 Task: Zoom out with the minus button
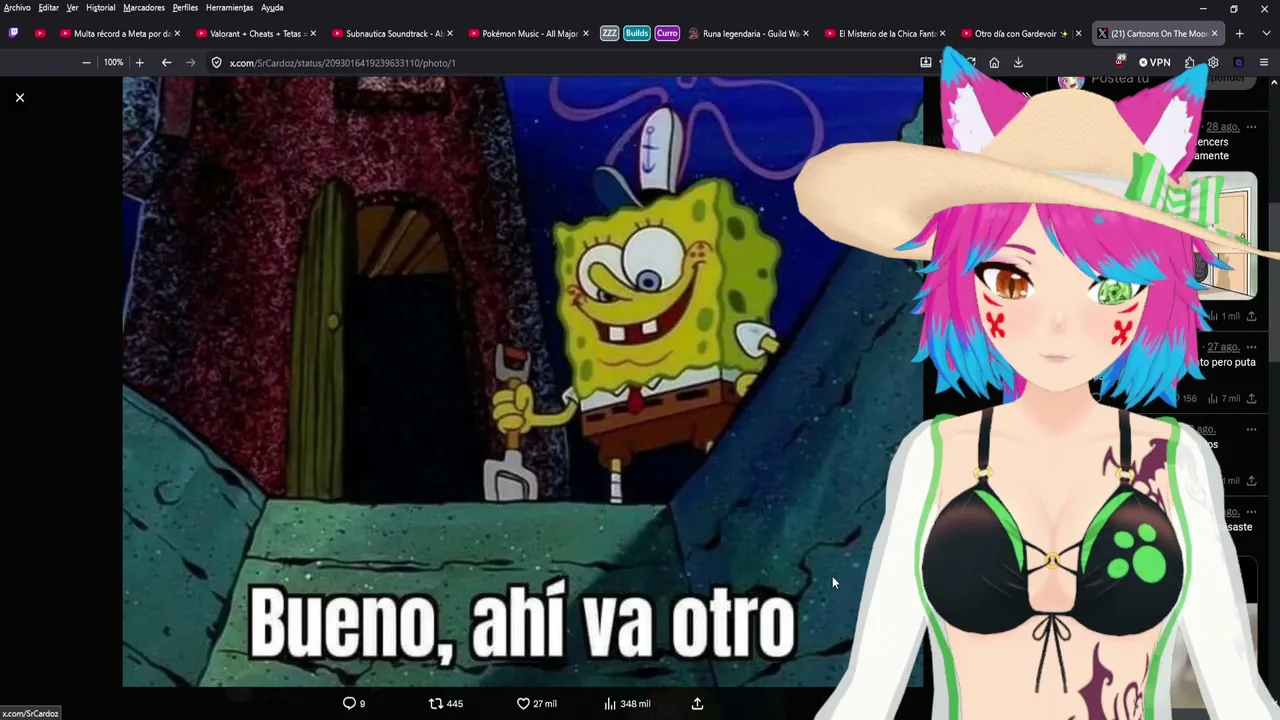(x=86, y=62)
